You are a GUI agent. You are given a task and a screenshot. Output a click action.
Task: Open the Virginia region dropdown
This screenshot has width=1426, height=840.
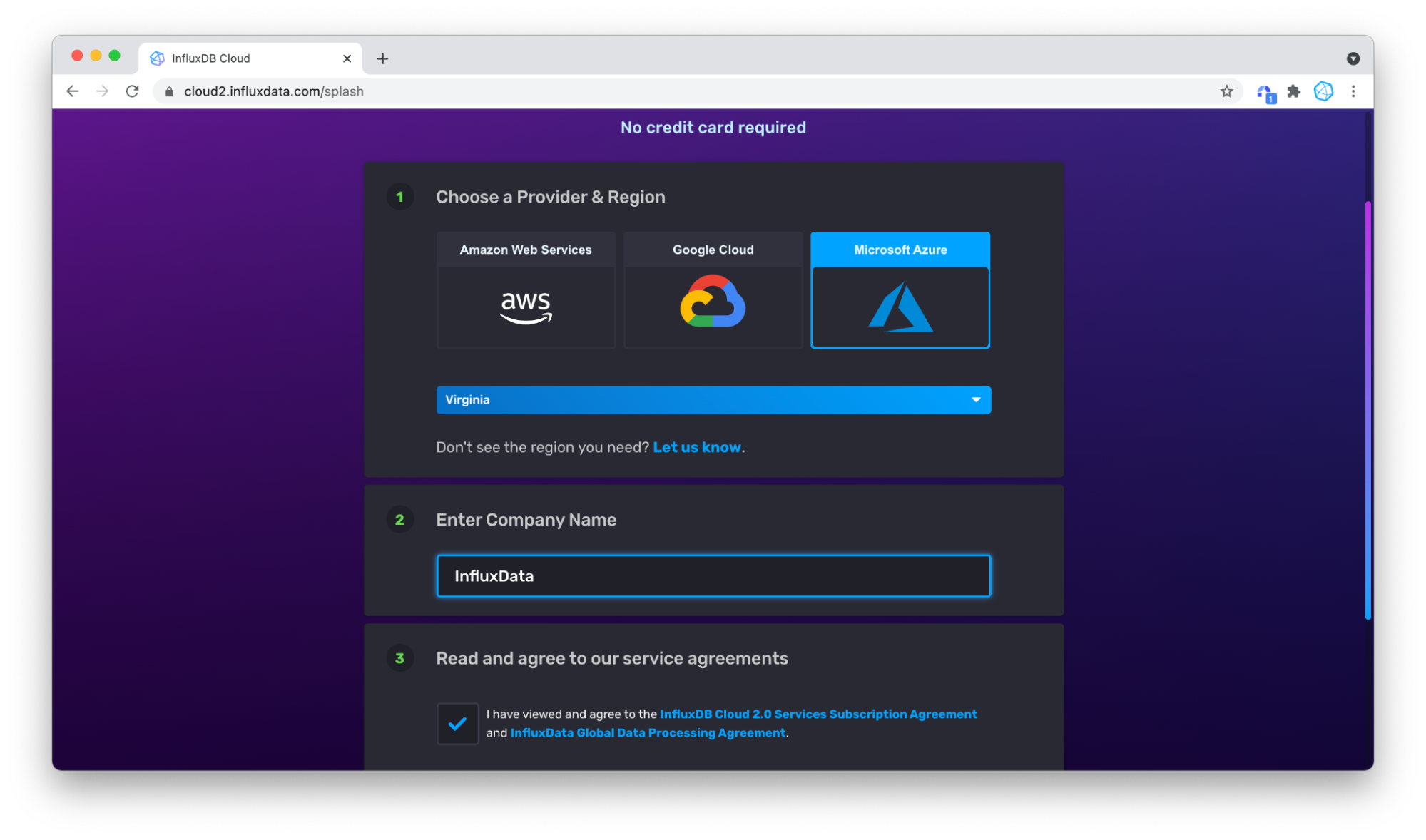point(713,400)
